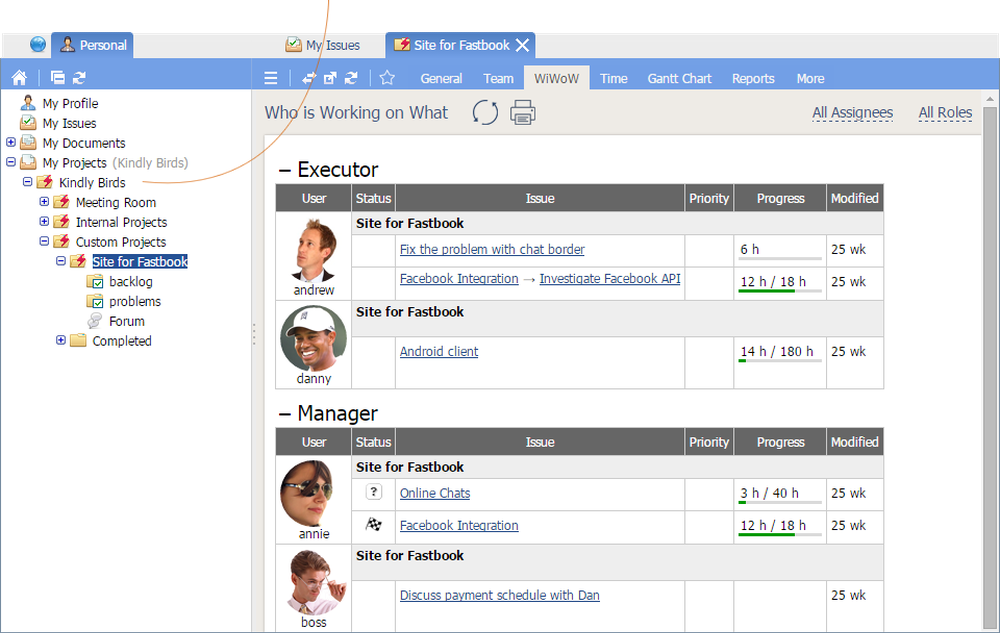
Task: Expand the My Documents node
Action: pyautogui.click(x=11, y=142)
